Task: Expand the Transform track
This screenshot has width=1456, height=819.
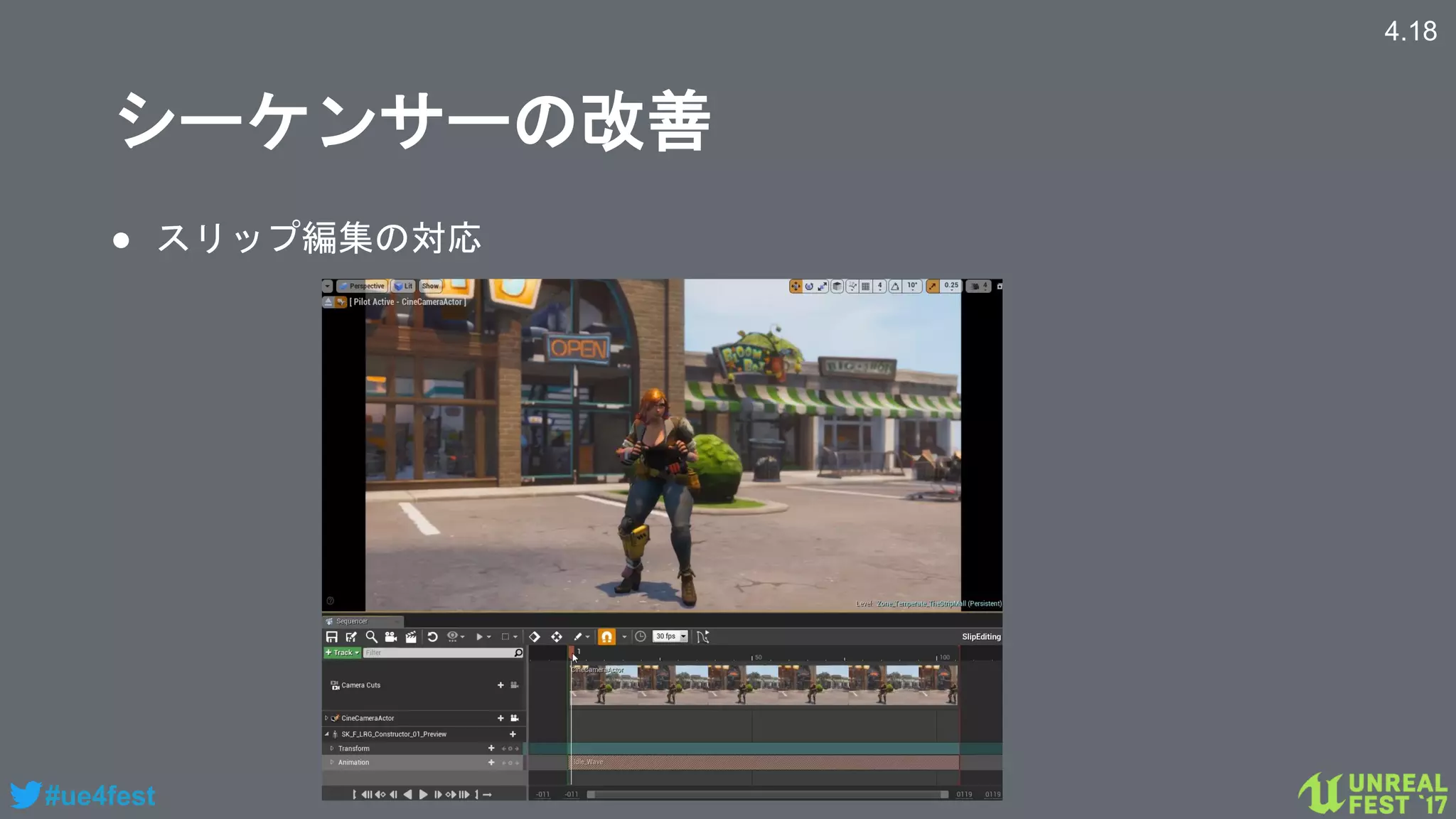Action: [x=332, y=749]
